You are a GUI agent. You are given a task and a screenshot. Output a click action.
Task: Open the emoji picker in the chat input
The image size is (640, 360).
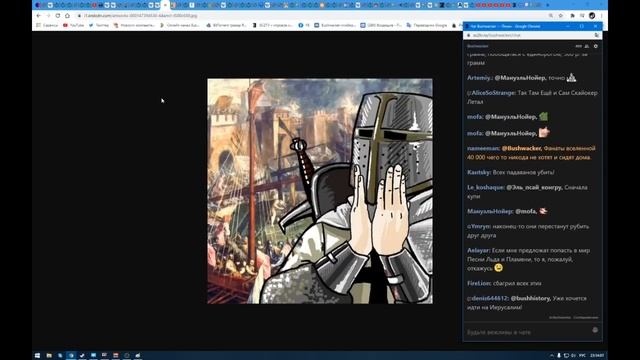[x=595, y=330]
